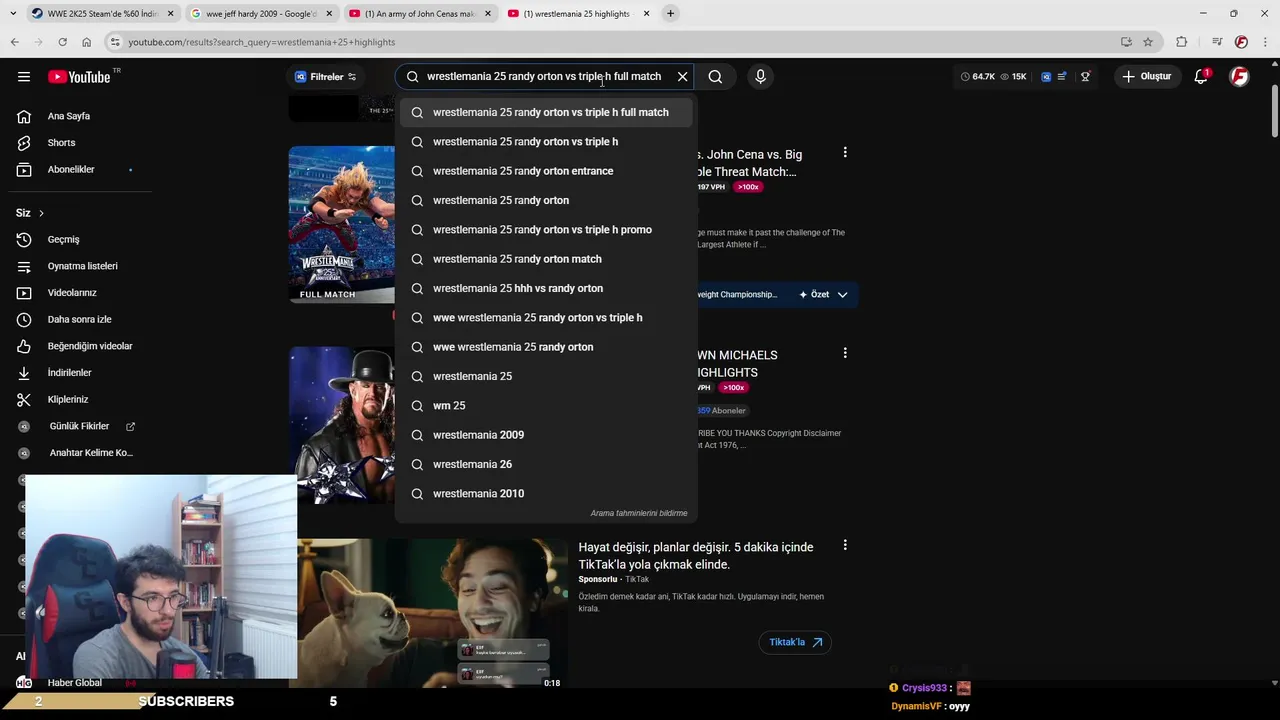The width and height of the screenshot is (1280, 720).
Task: Open the browser extensions puzzle icon
Action: [x=1182, y=42]
